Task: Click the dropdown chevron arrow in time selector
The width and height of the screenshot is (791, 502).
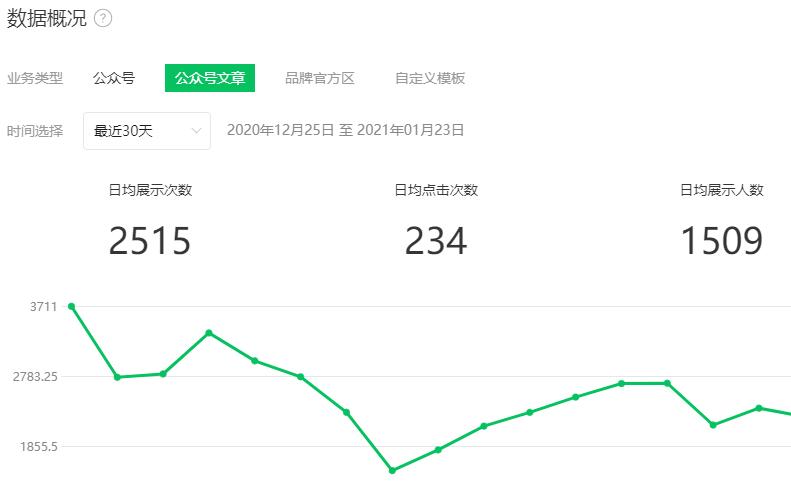Action: [x=196, y=131]
